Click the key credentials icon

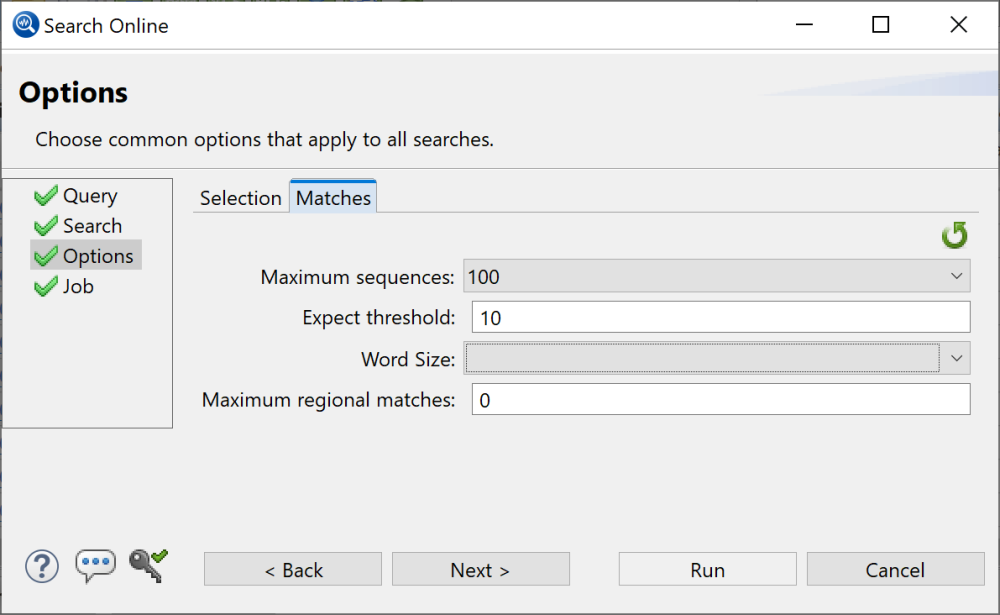click(x=146, y=566)
